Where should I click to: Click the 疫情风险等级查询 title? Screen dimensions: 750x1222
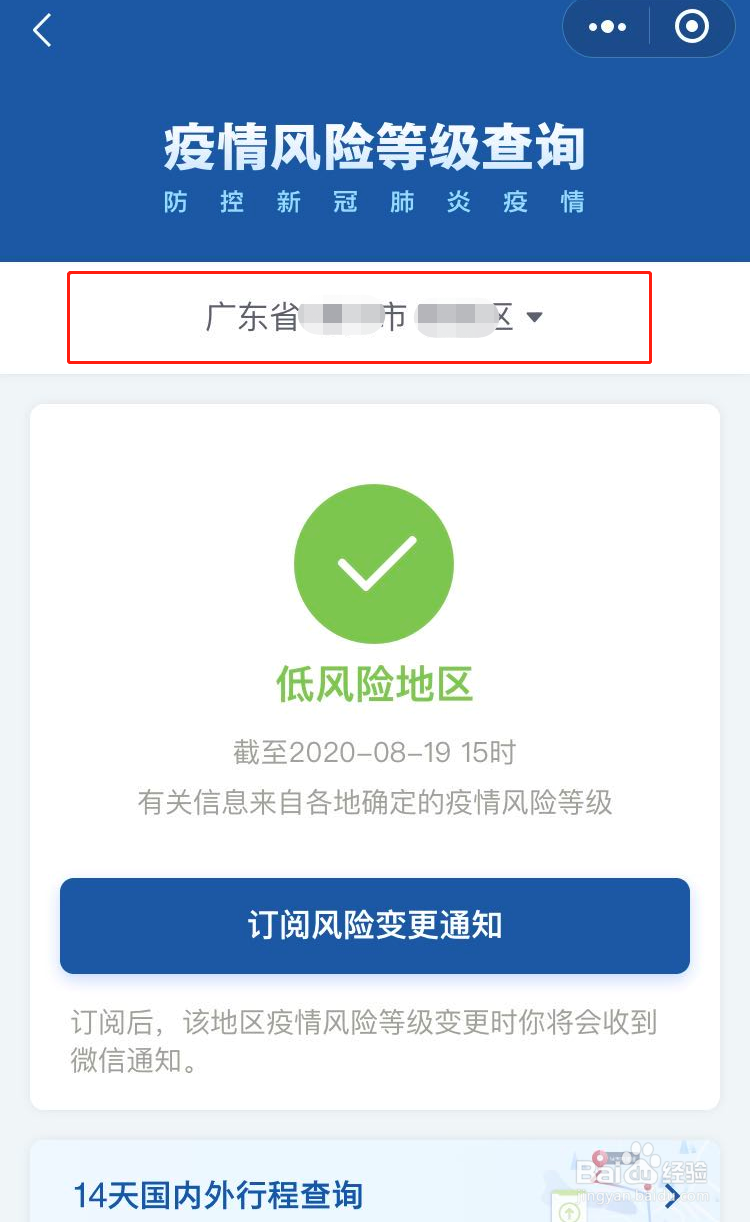click(x=374, y=149)
